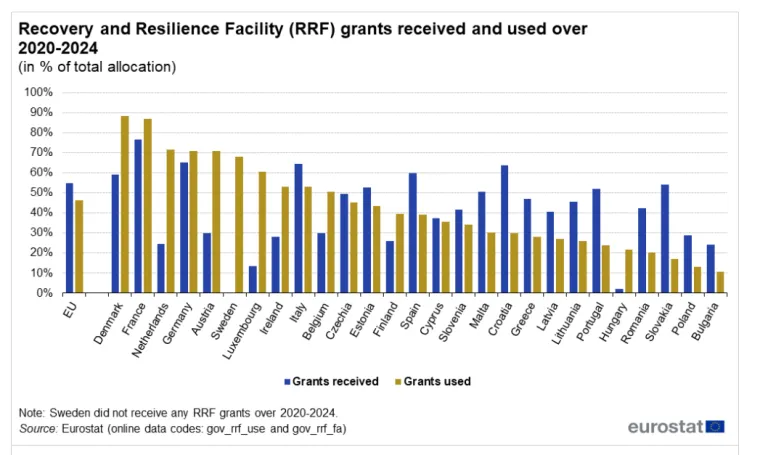Select the Grants received legend label
760x455 pixels.
tap(335, 381)
